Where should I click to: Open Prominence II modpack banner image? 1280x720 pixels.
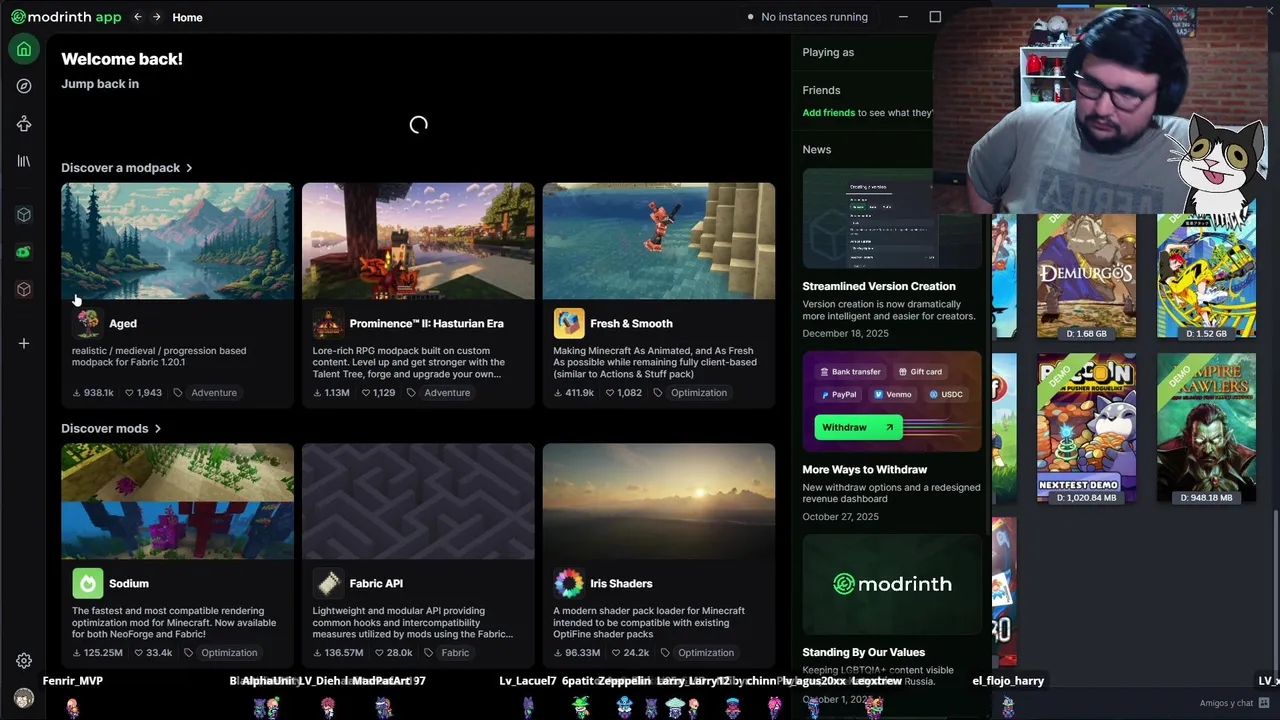pos(418,240)
